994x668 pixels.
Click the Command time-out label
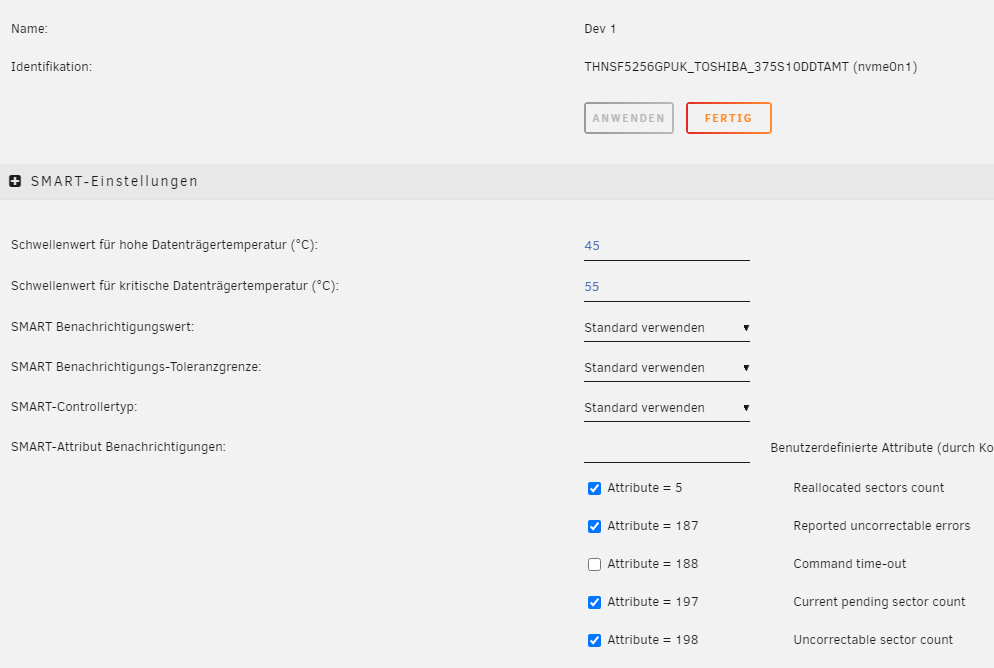click(x=849, y=564)
